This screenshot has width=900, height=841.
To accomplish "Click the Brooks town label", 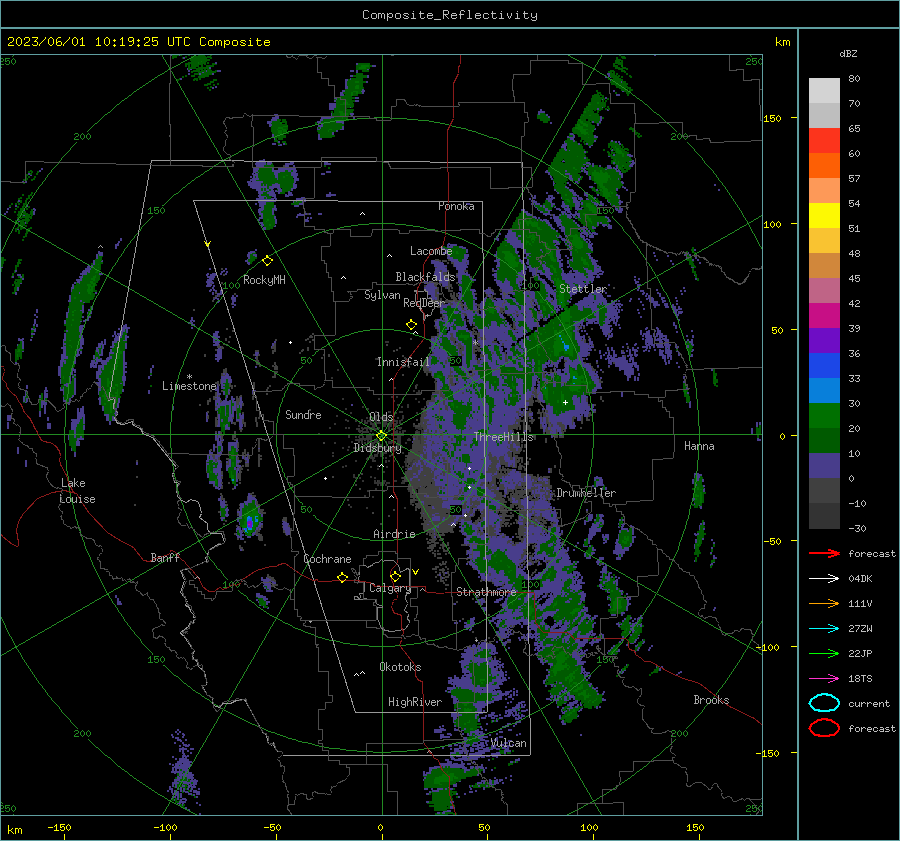I will (x=711, y=700).
